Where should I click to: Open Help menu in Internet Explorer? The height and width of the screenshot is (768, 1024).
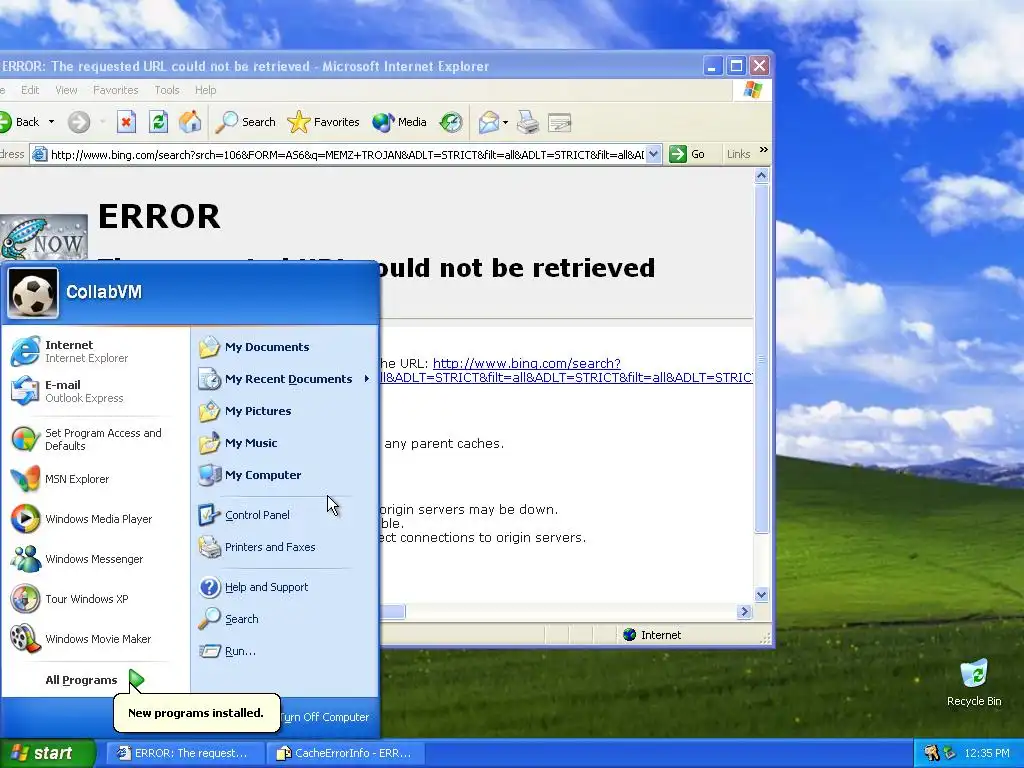coord(206,90)
